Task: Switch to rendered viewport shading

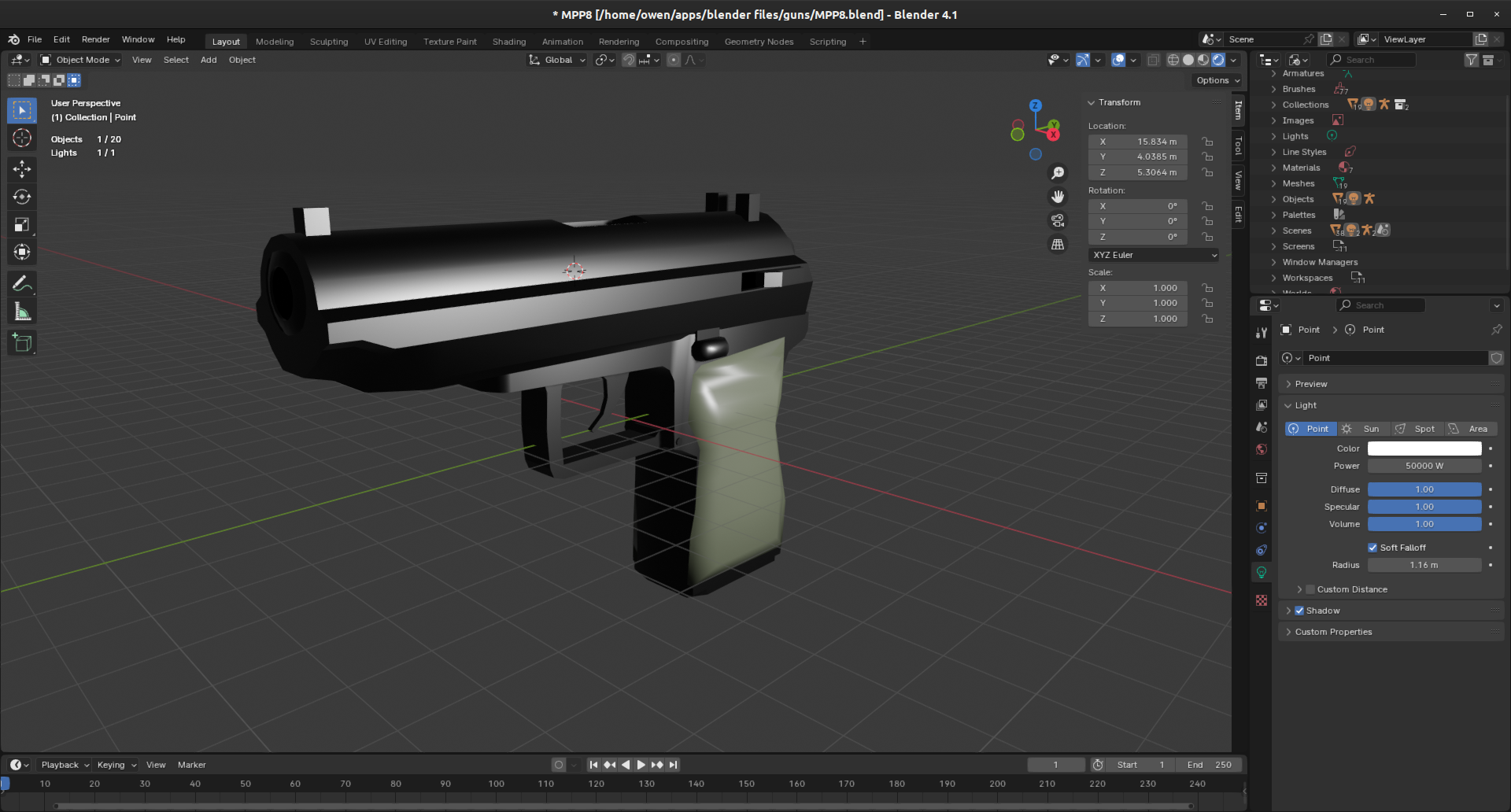Action: click(x=1218, y=60)
